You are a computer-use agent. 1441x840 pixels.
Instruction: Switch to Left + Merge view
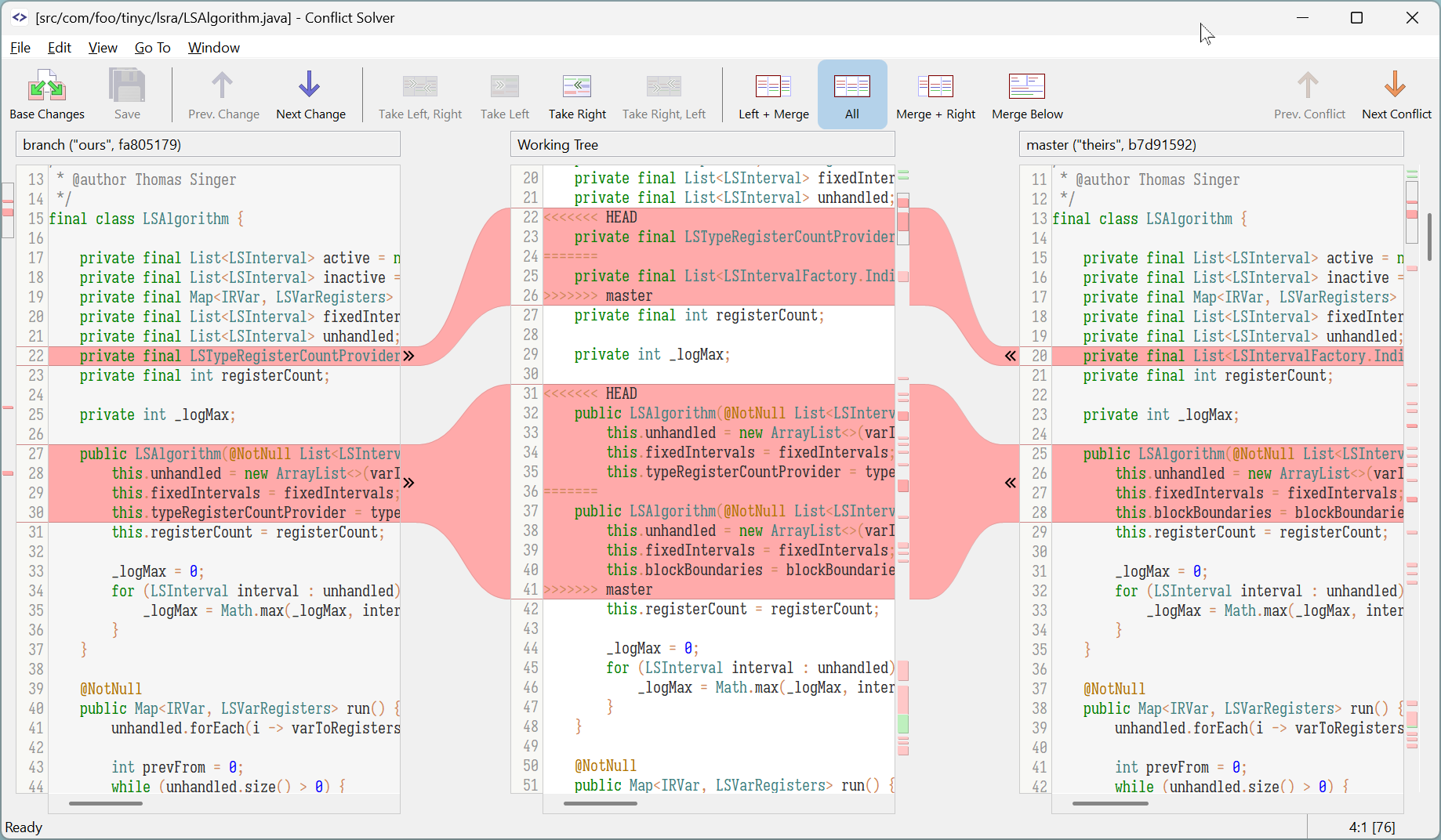pos(773,92)
